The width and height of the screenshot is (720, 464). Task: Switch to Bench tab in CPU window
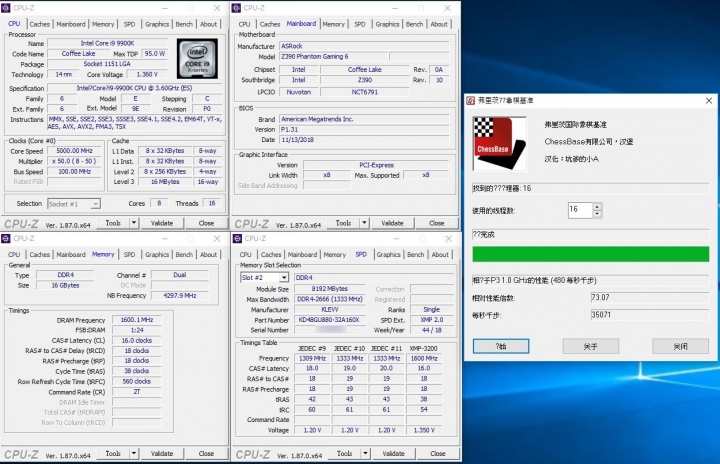184,24
